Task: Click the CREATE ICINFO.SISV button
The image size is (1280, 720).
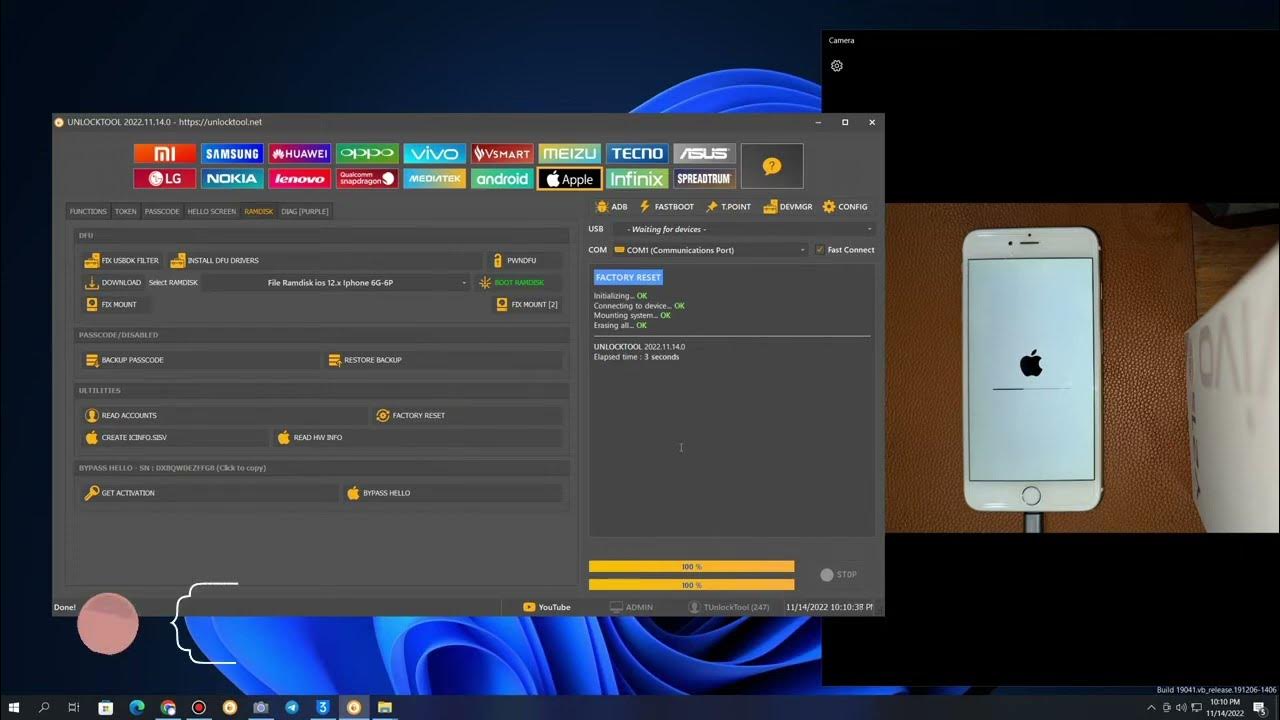Action: tap(175, 437)
